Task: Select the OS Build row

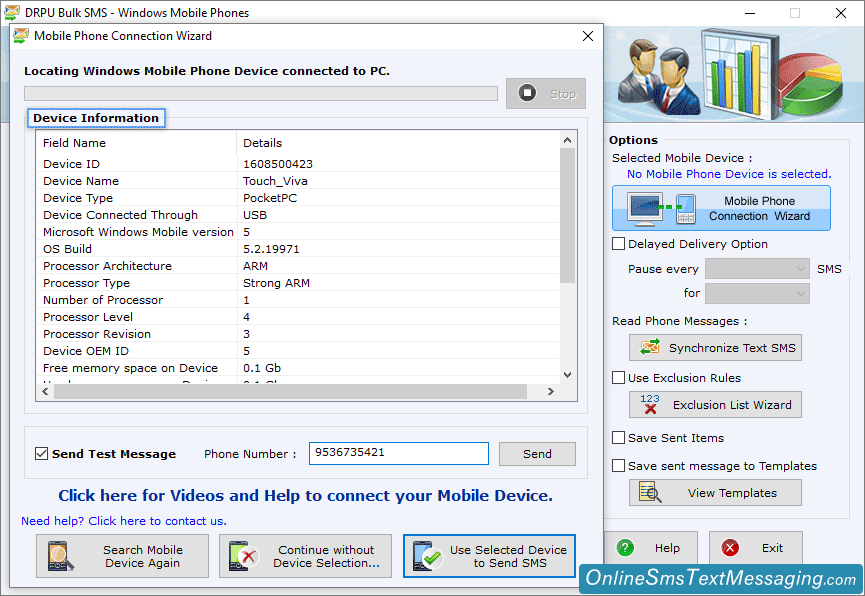Action: click(x=298, y=249)
